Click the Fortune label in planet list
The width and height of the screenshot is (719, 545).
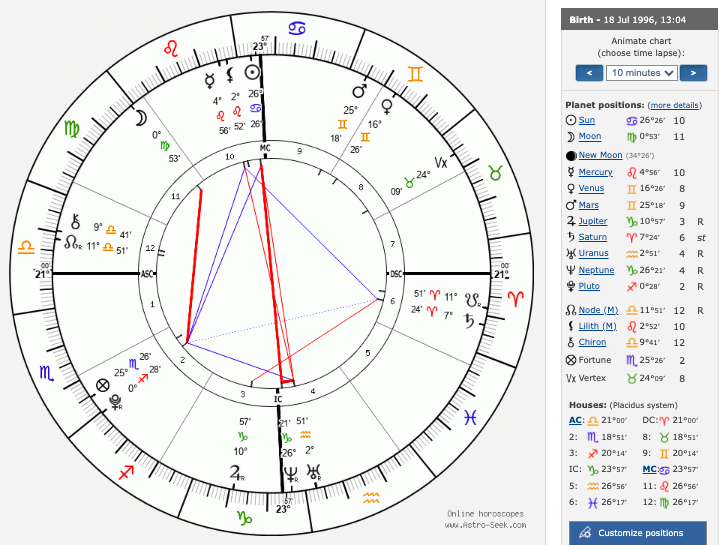click(595, 360)
